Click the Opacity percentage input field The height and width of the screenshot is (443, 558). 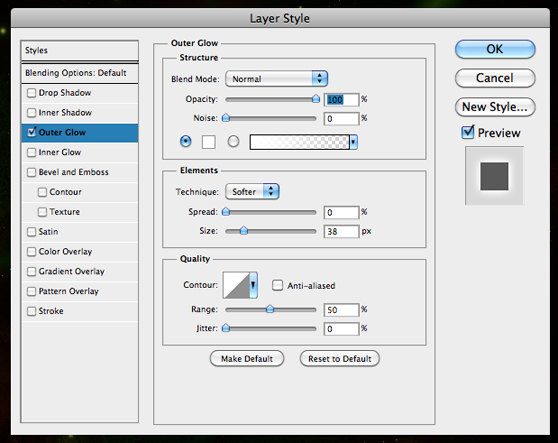[341, 100]
